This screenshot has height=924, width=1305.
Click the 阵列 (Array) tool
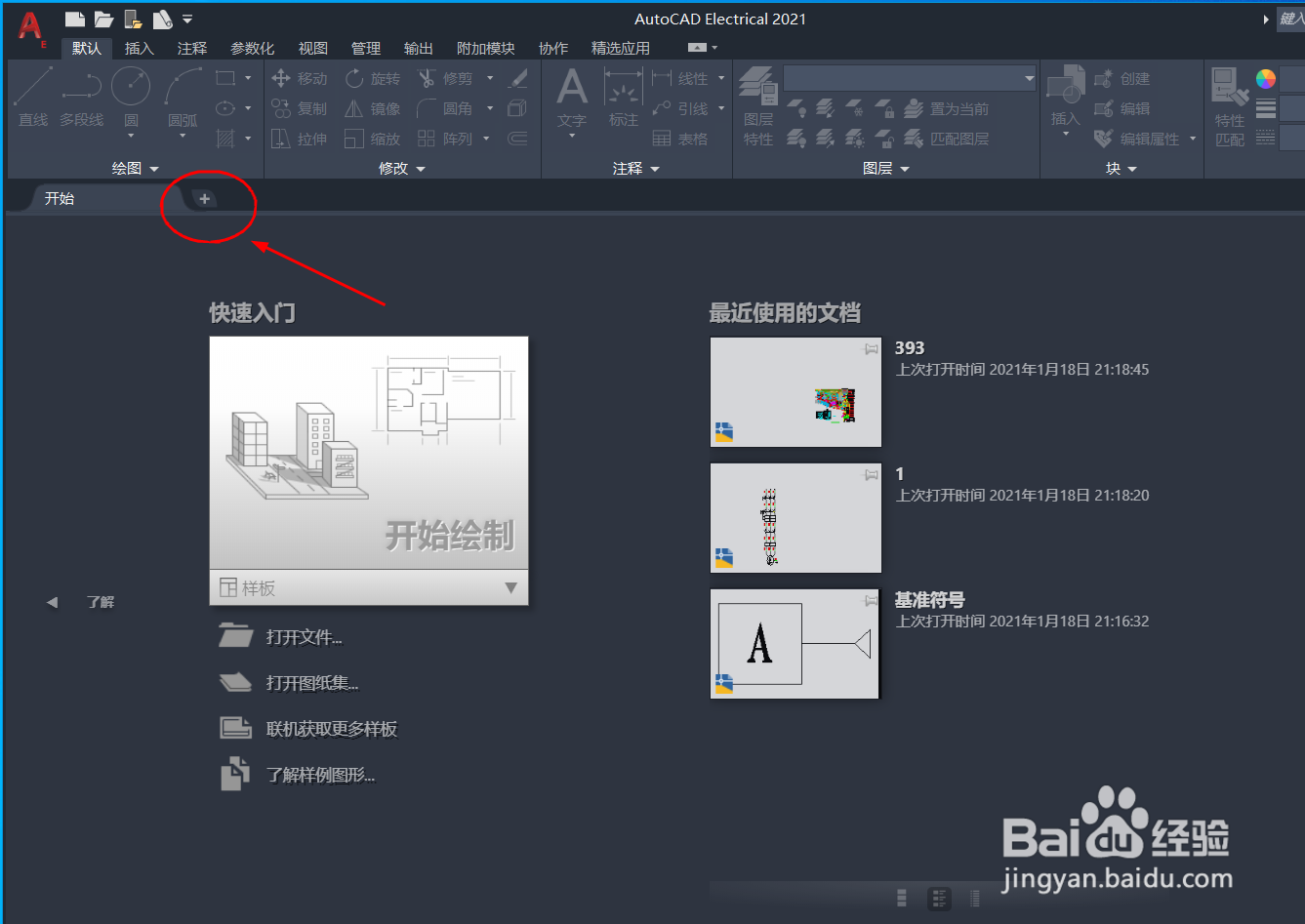[445, 139]
